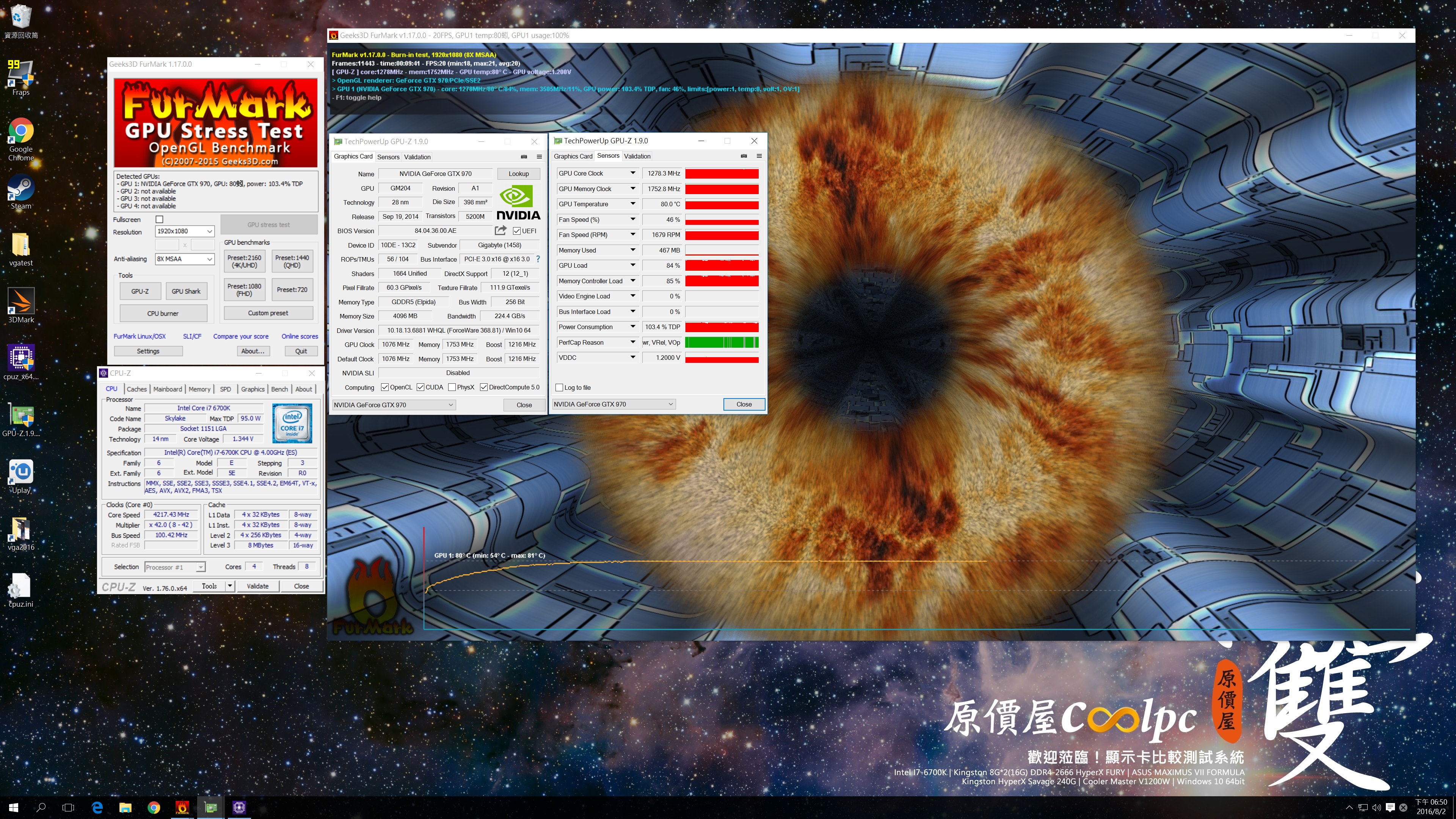
Task: Toggle the CUDA checkbox
Action: click(x=420, y=387)
